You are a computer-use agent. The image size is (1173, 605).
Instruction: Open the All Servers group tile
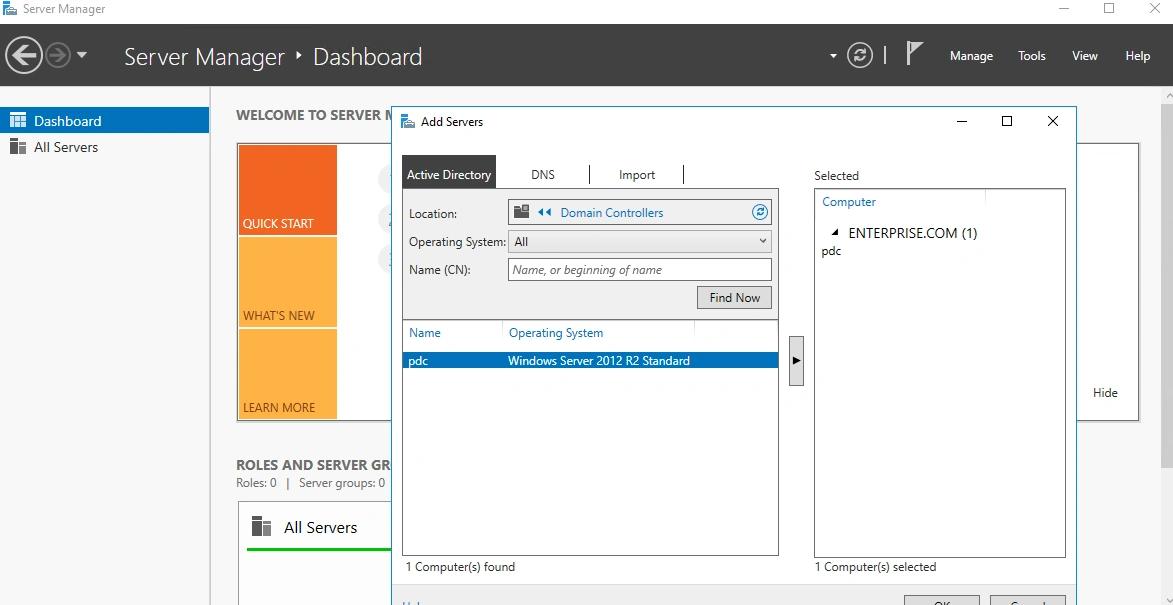320,527
